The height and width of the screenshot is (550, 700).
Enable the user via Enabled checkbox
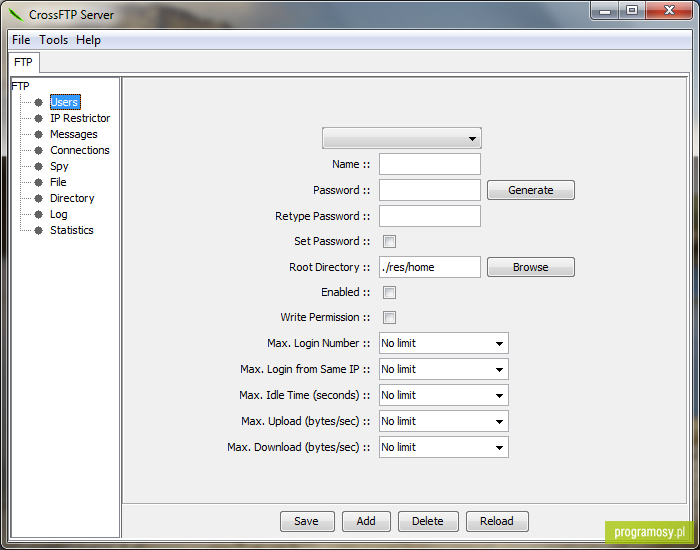pos(389,292)
